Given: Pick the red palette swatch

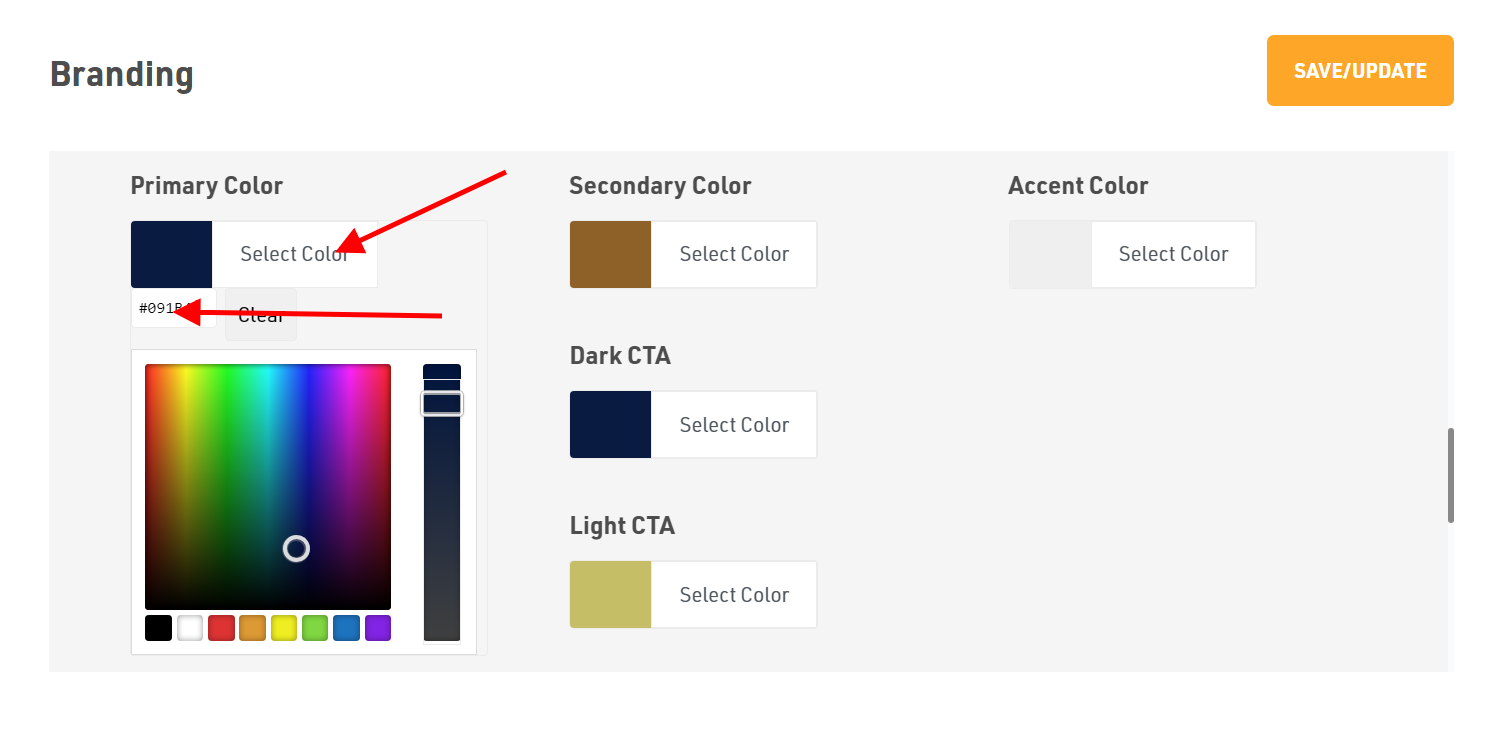Looking at the screenshot, I should 221,628.
